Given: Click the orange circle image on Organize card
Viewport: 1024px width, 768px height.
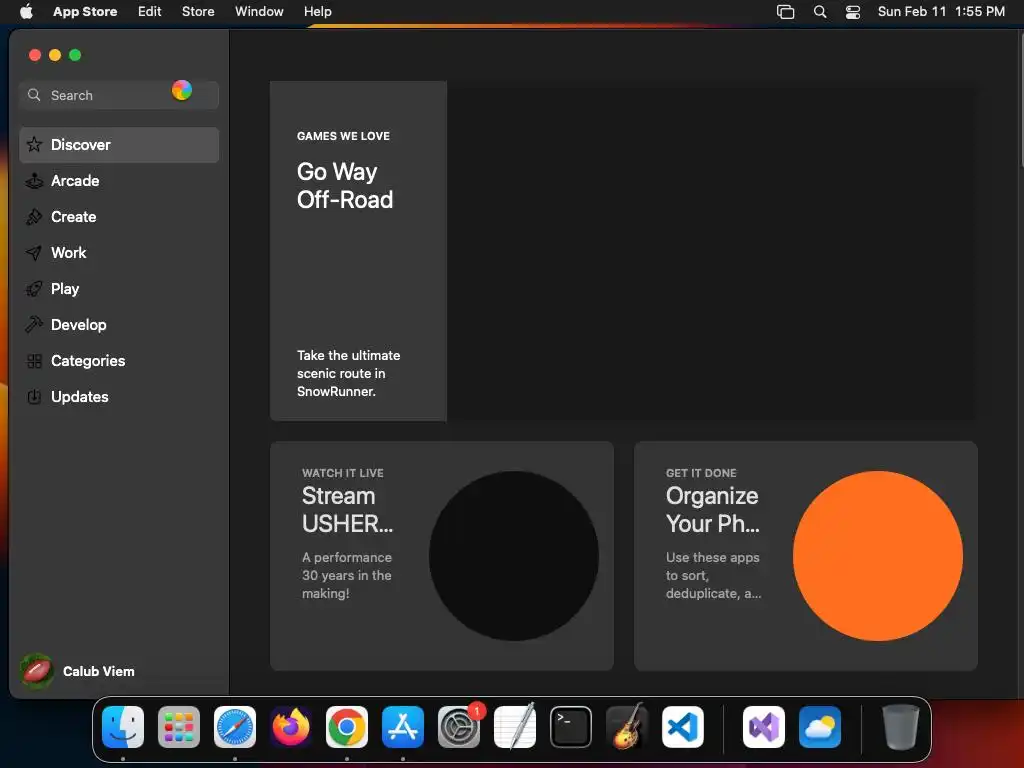Looking at the screenshot, I should (x=878, y=556).
